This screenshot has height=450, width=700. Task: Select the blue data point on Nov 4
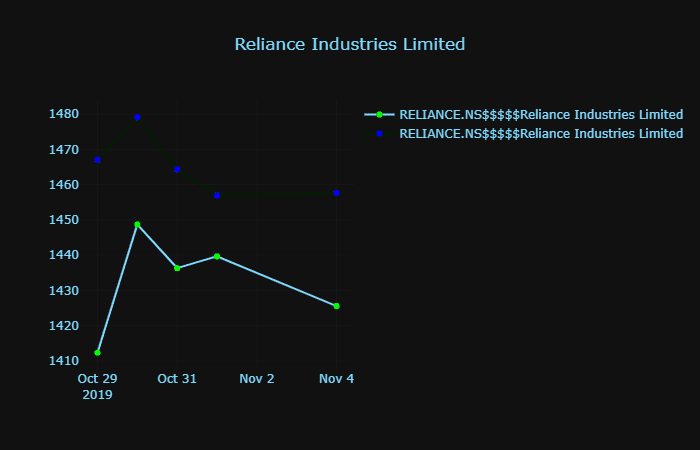337,193
